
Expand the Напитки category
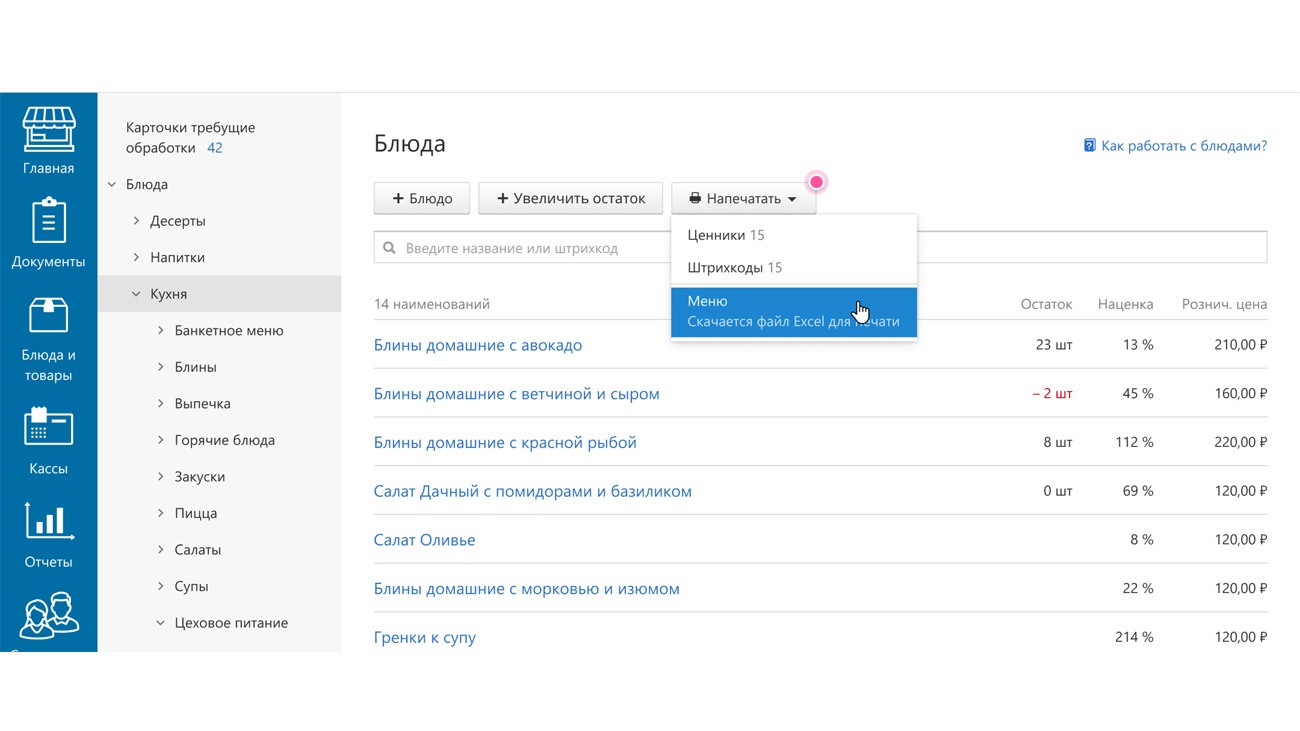(x=137, y=257)
